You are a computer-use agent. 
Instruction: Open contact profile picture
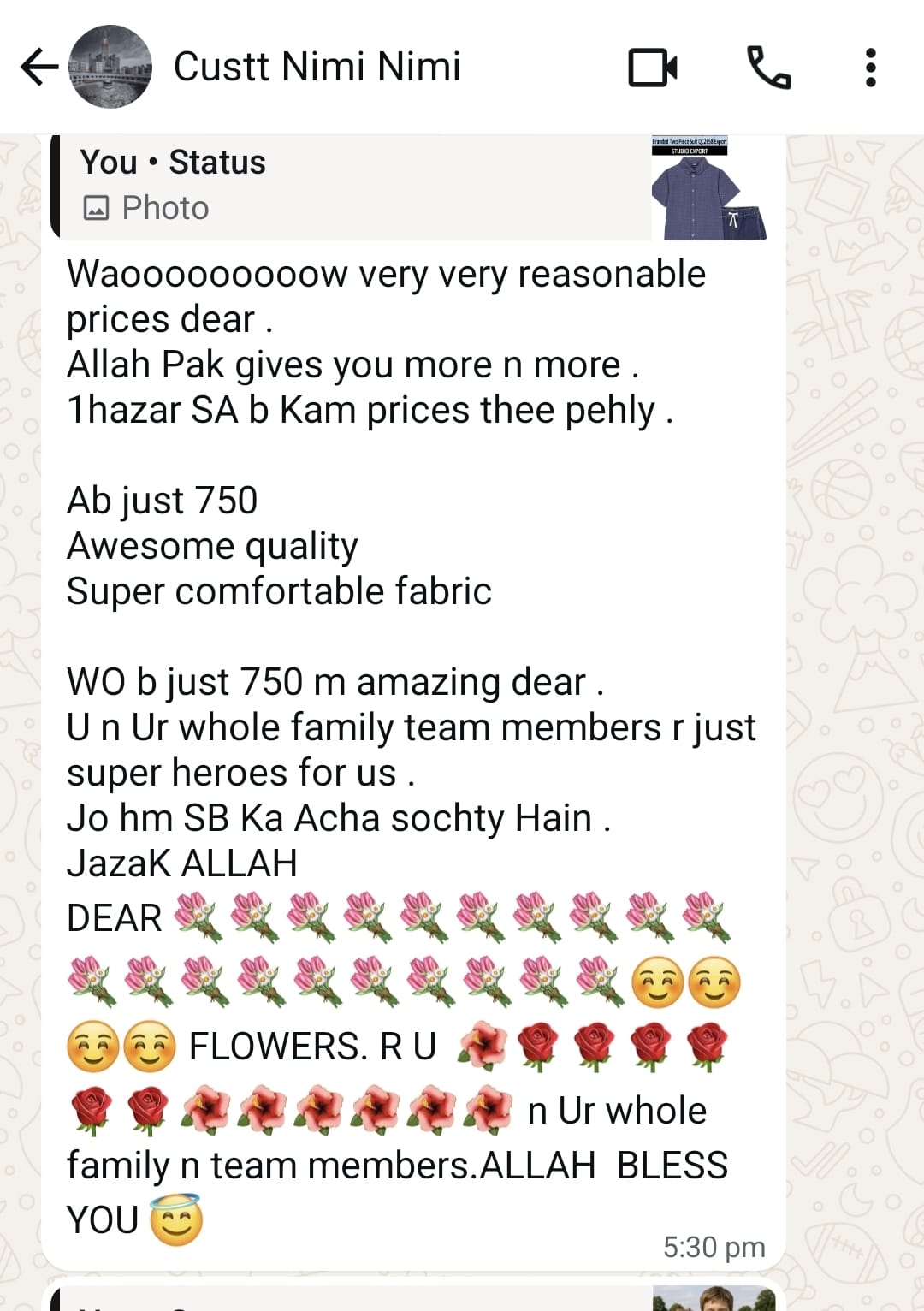pyautogui.click(x=110, y=67)
